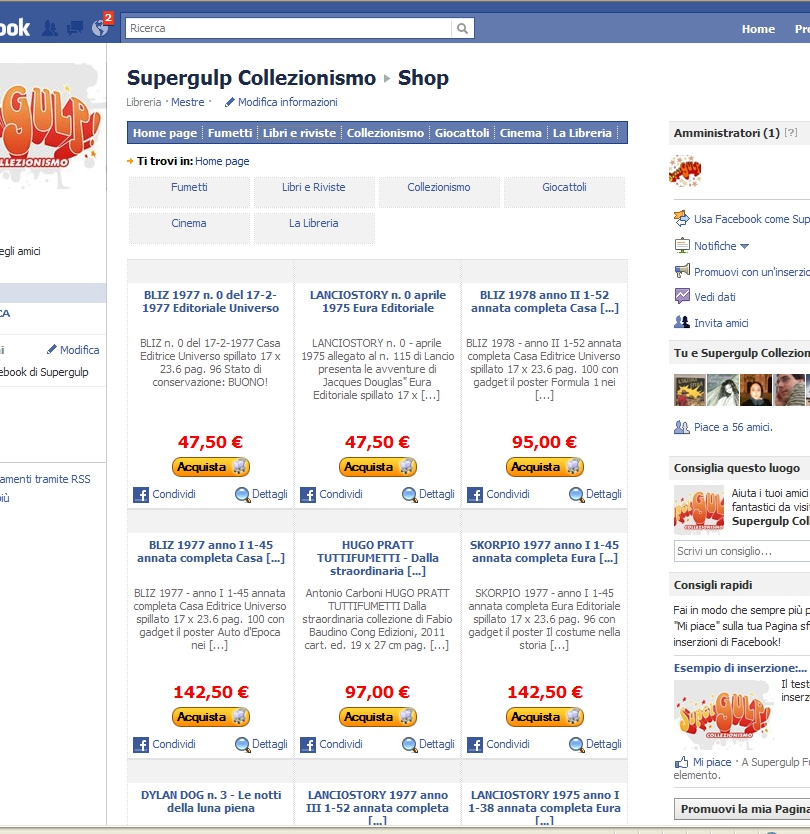Screen dimensions: 810x834
Task: Click Amministratori help [?] link
Action: [791, 132]
